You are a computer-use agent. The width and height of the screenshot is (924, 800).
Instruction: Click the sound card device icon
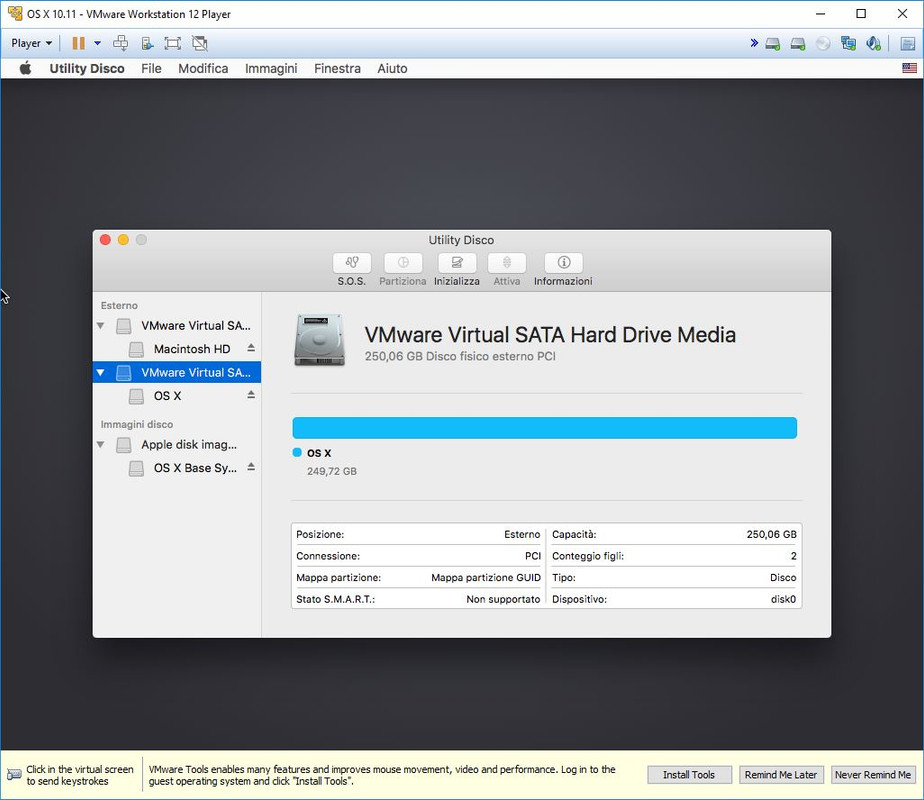pos(873,44)
